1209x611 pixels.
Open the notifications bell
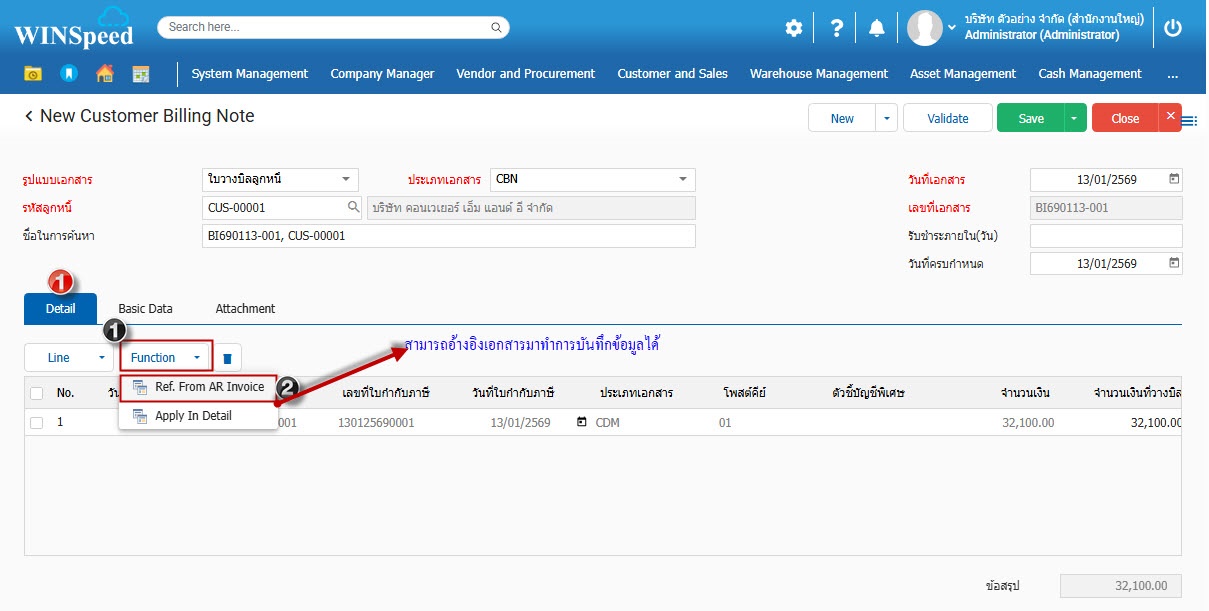[x=877, y=28]
